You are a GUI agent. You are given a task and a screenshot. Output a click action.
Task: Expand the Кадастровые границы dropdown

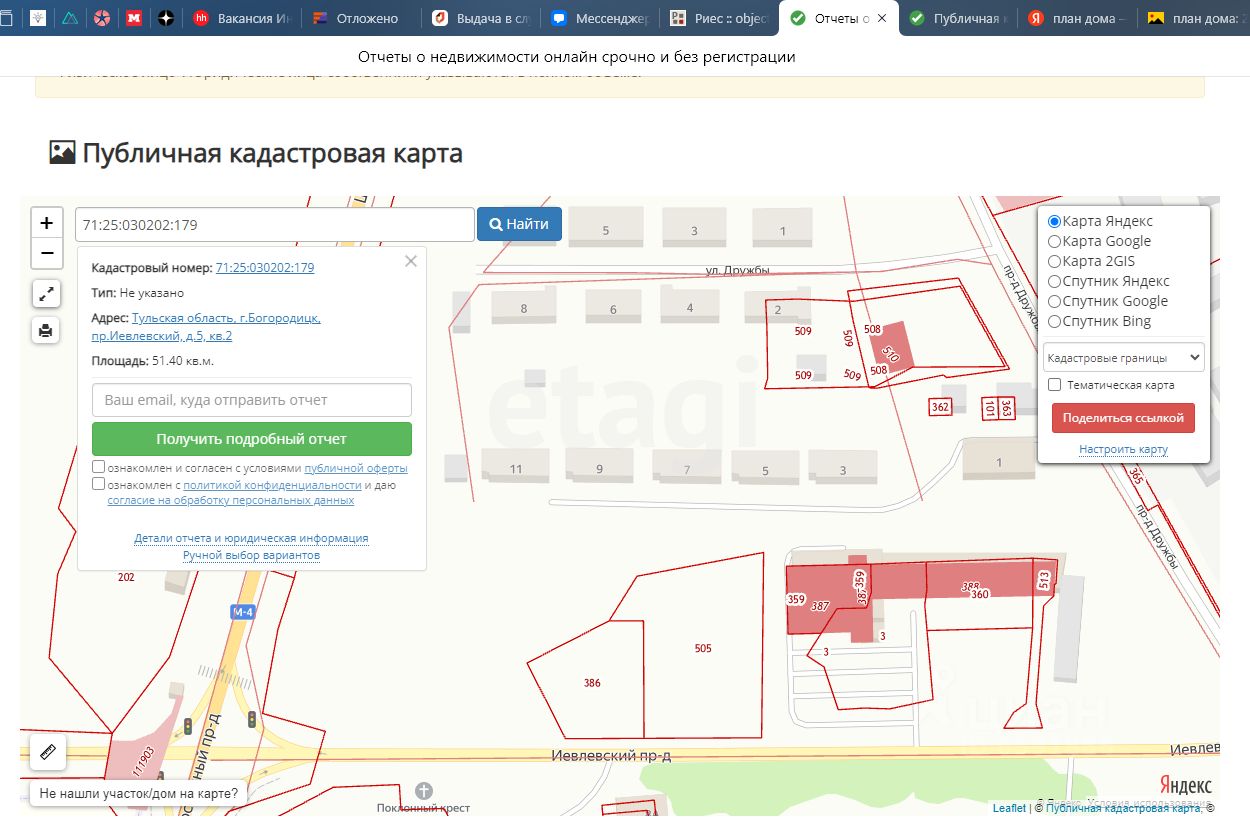tap(1123, 357)
